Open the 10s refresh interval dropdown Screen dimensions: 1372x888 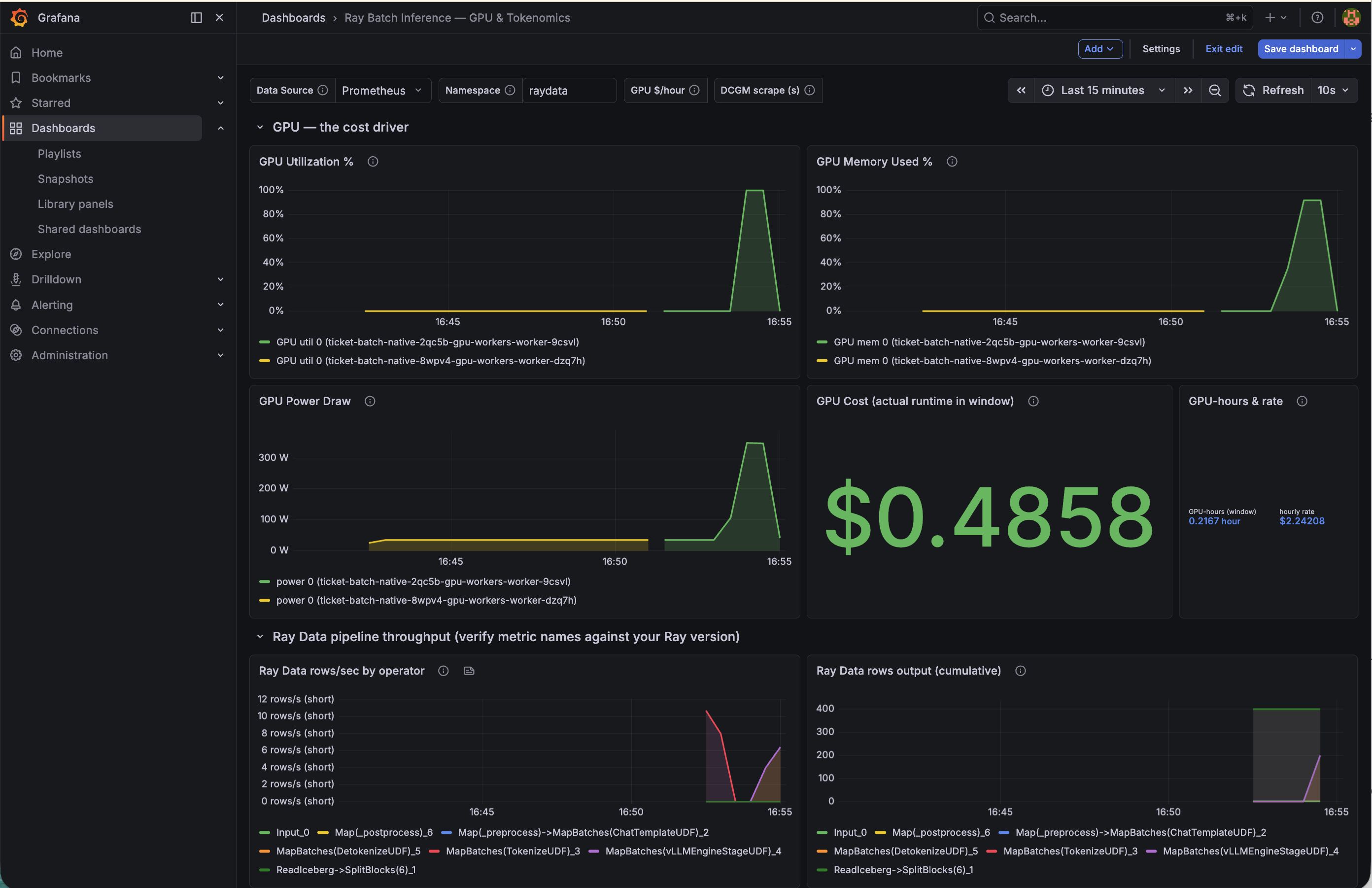pos(1334,91)
